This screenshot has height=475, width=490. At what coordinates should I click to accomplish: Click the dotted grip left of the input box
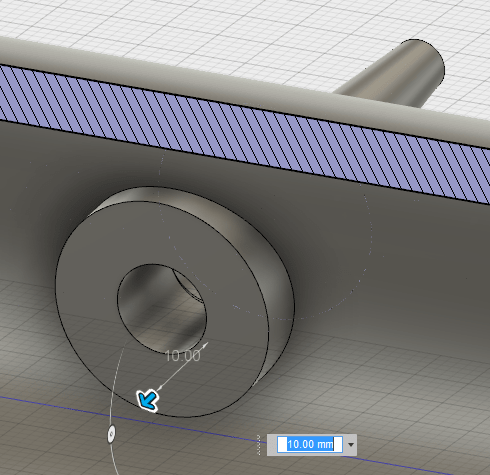click(259, 445)
